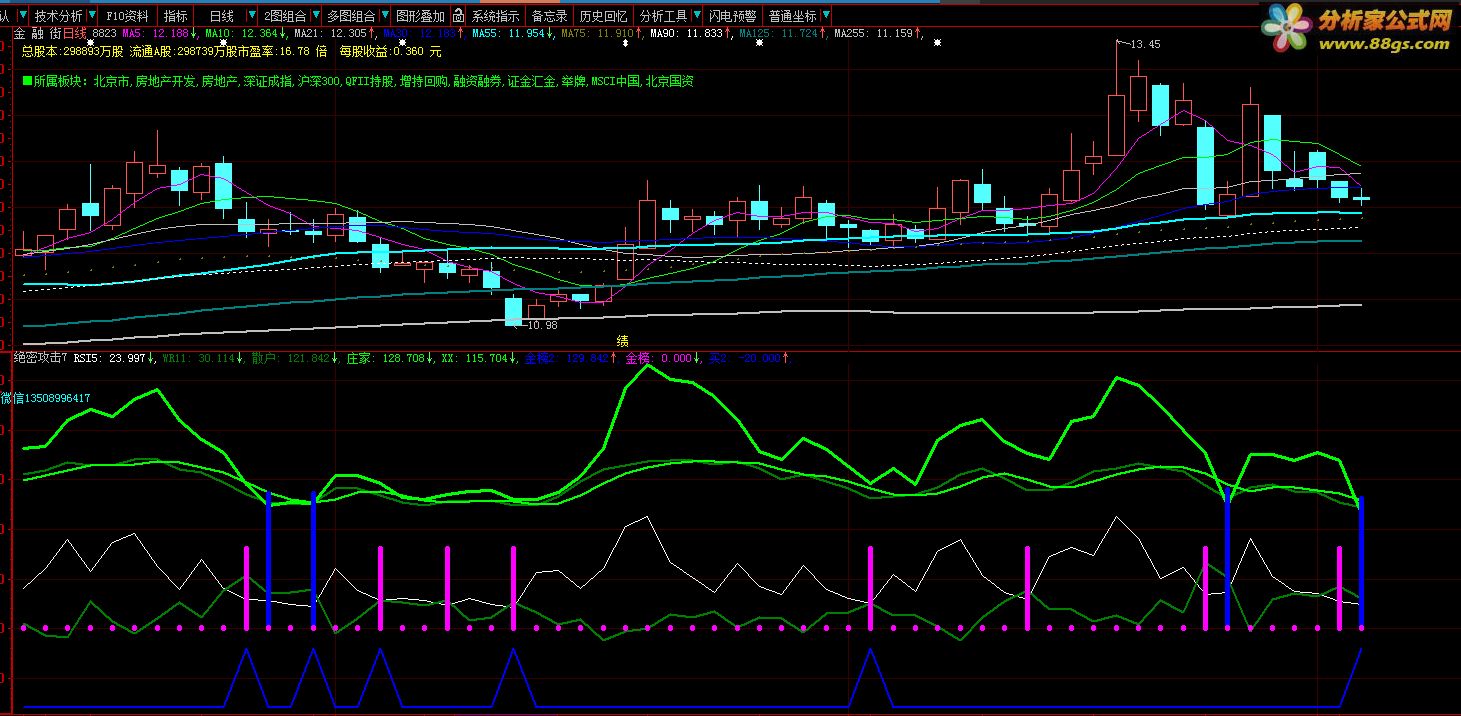Screen dimensions: 1461x716
Task: Open the 技术分析 dropdown arrow
Action: (x=93, y=16)
